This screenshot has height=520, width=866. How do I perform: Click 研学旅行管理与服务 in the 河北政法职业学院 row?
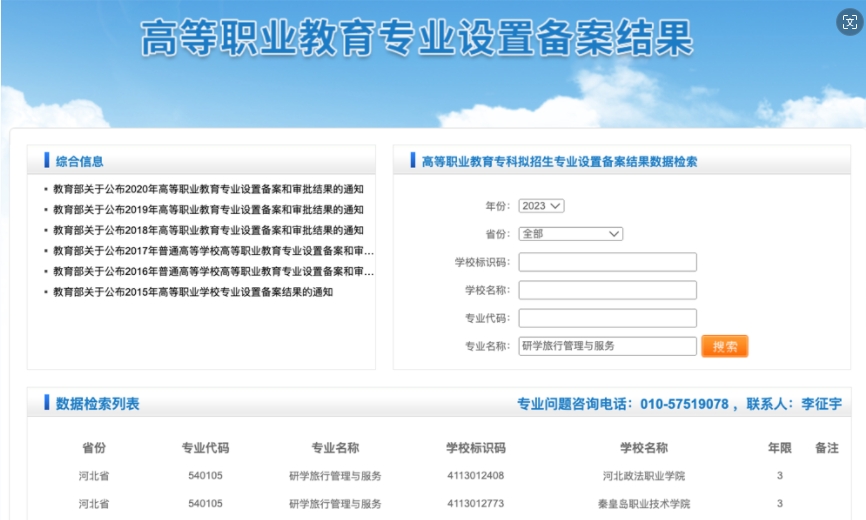pos(335,476)
